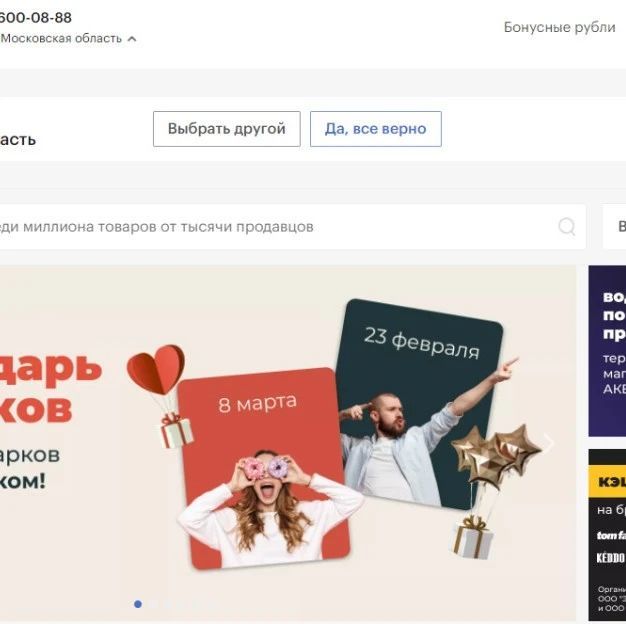Click the KEDDO brand logo
This screenshot has height=624, width=626.
(611, 558)
